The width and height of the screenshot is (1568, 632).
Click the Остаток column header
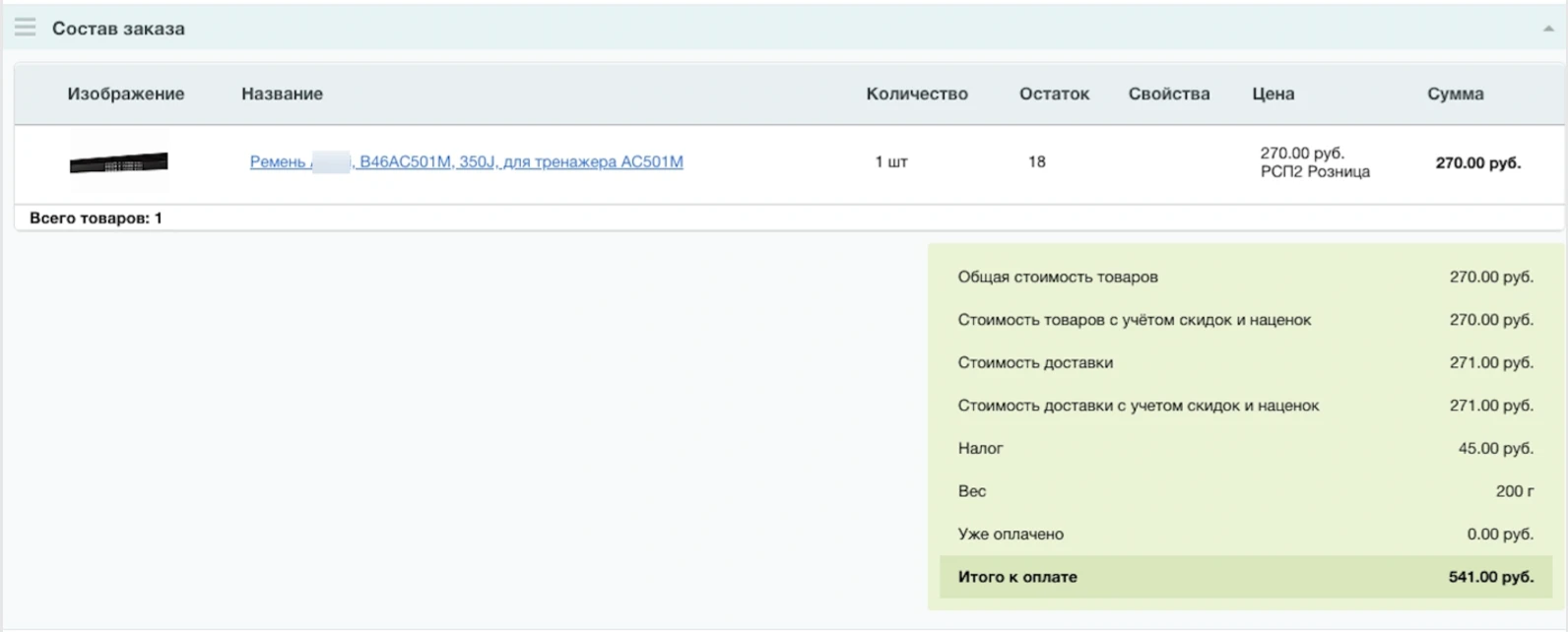point(1053,94)
